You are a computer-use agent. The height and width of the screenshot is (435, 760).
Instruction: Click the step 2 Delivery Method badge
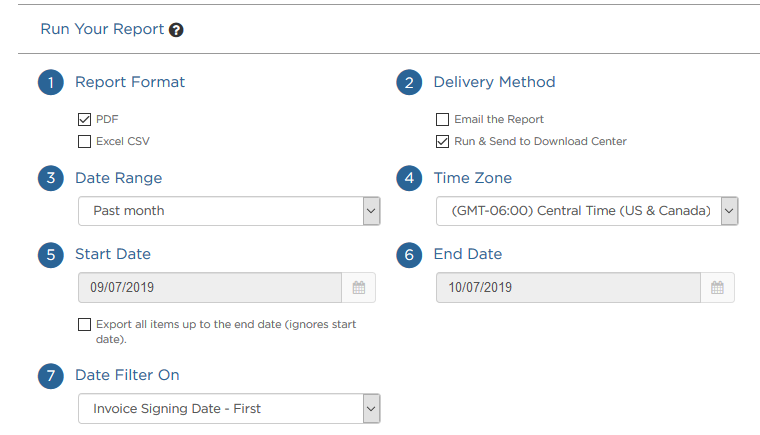point(409,82)
